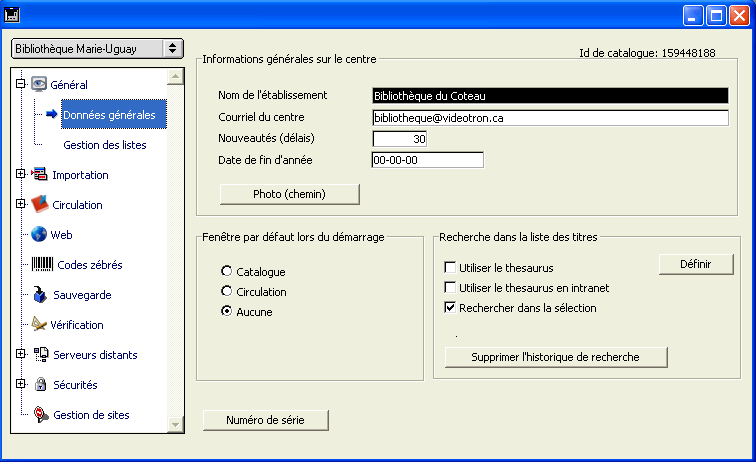Click the Sécurités padlock icon
The image size is (756, 462).
pos(40,385)
